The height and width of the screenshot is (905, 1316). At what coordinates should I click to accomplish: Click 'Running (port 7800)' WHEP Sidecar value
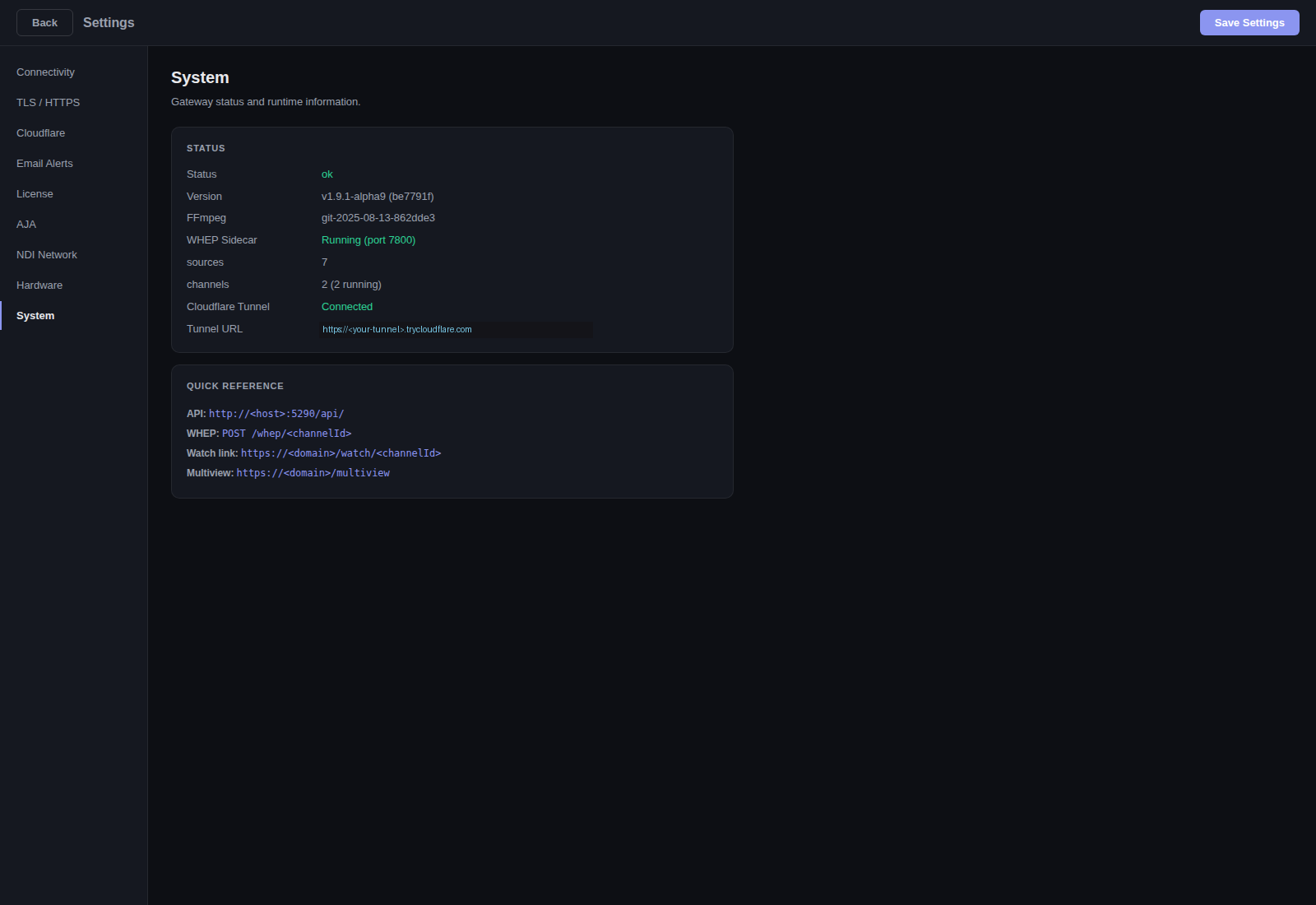click(368, 240)
